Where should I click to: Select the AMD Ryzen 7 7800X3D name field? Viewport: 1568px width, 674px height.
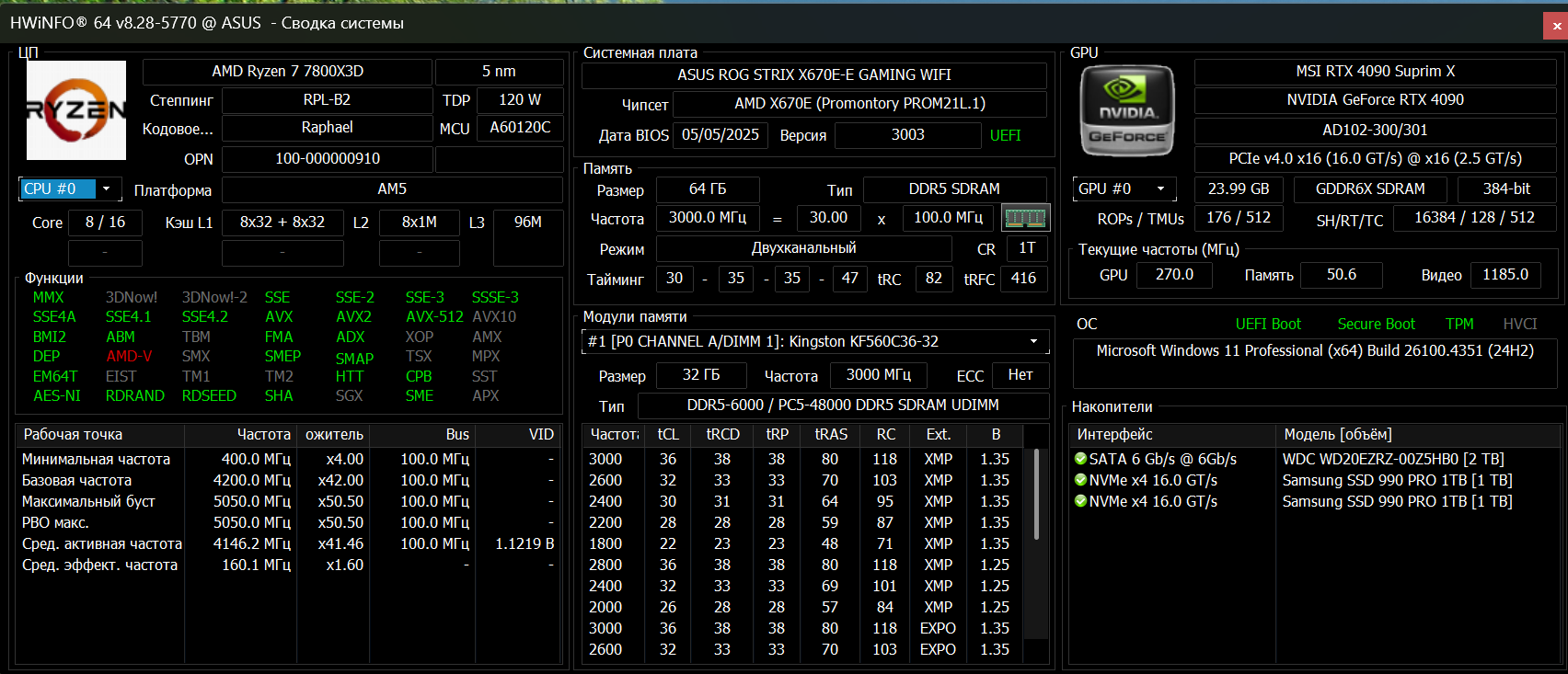287,71
